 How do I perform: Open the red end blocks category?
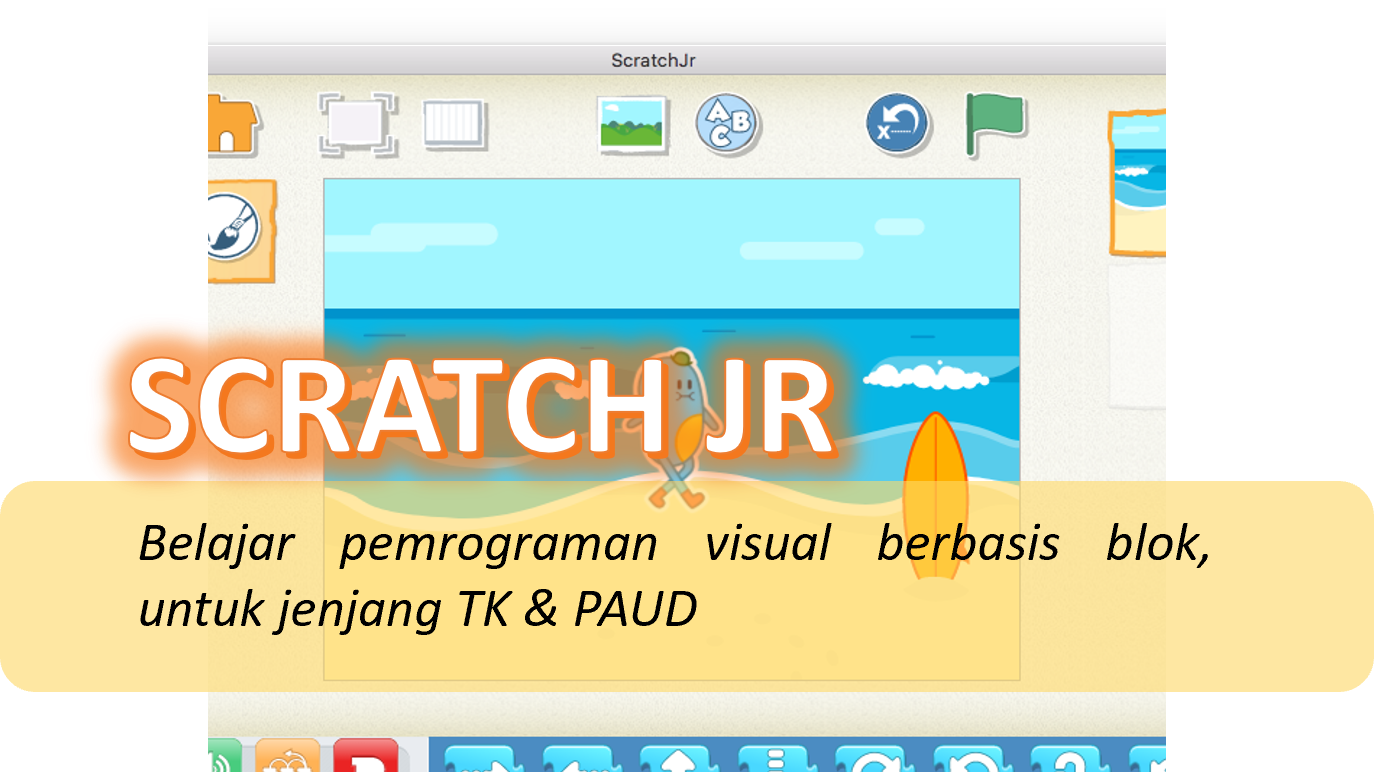click(x=365, y=756)
